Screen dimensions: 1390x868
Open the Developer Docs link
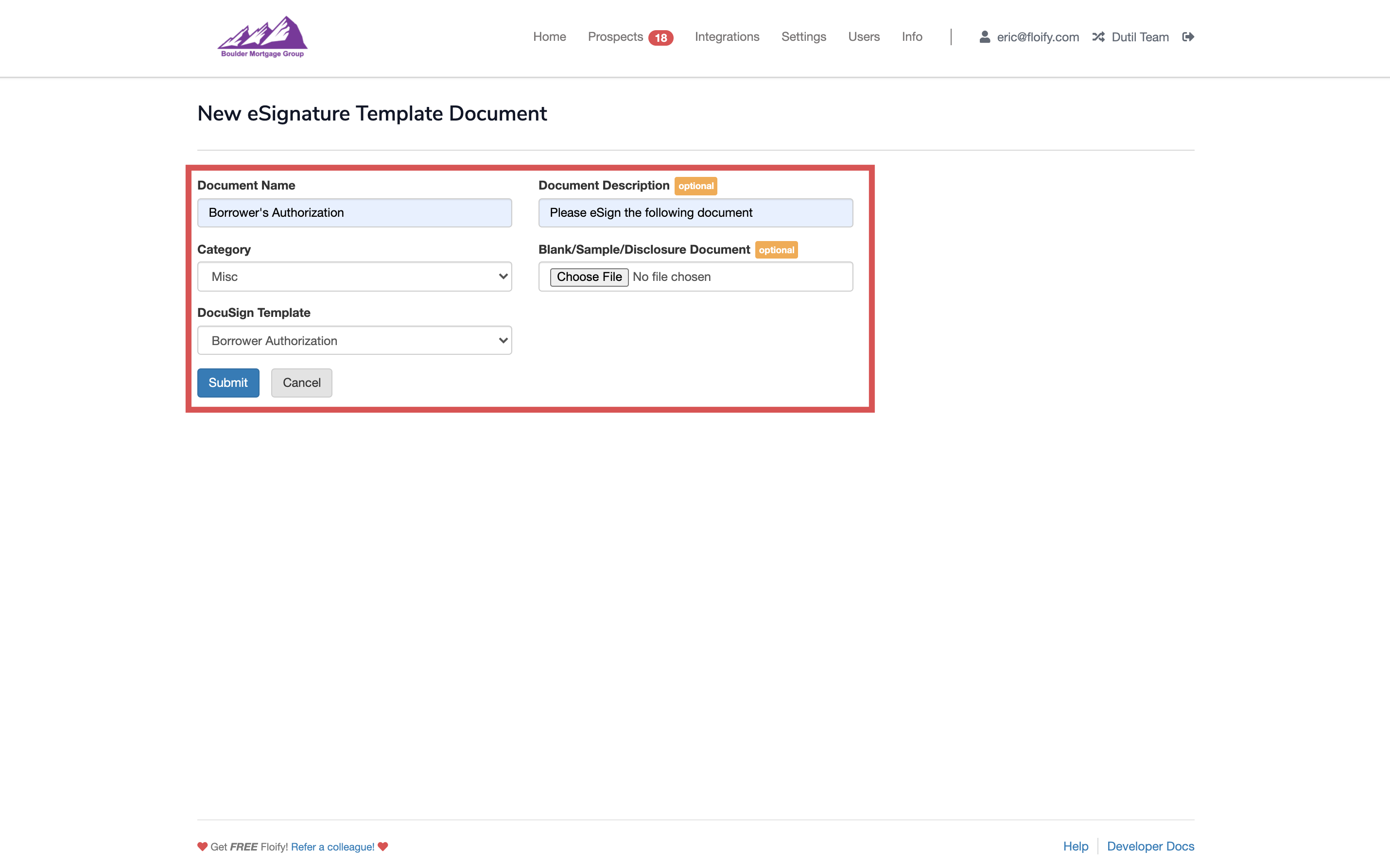click(x=1150, y=846)
